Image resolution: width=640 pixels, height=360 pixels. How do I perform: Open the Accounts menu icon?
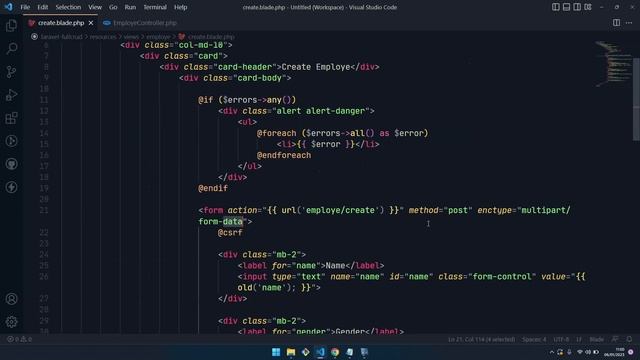tap(11, 299)
